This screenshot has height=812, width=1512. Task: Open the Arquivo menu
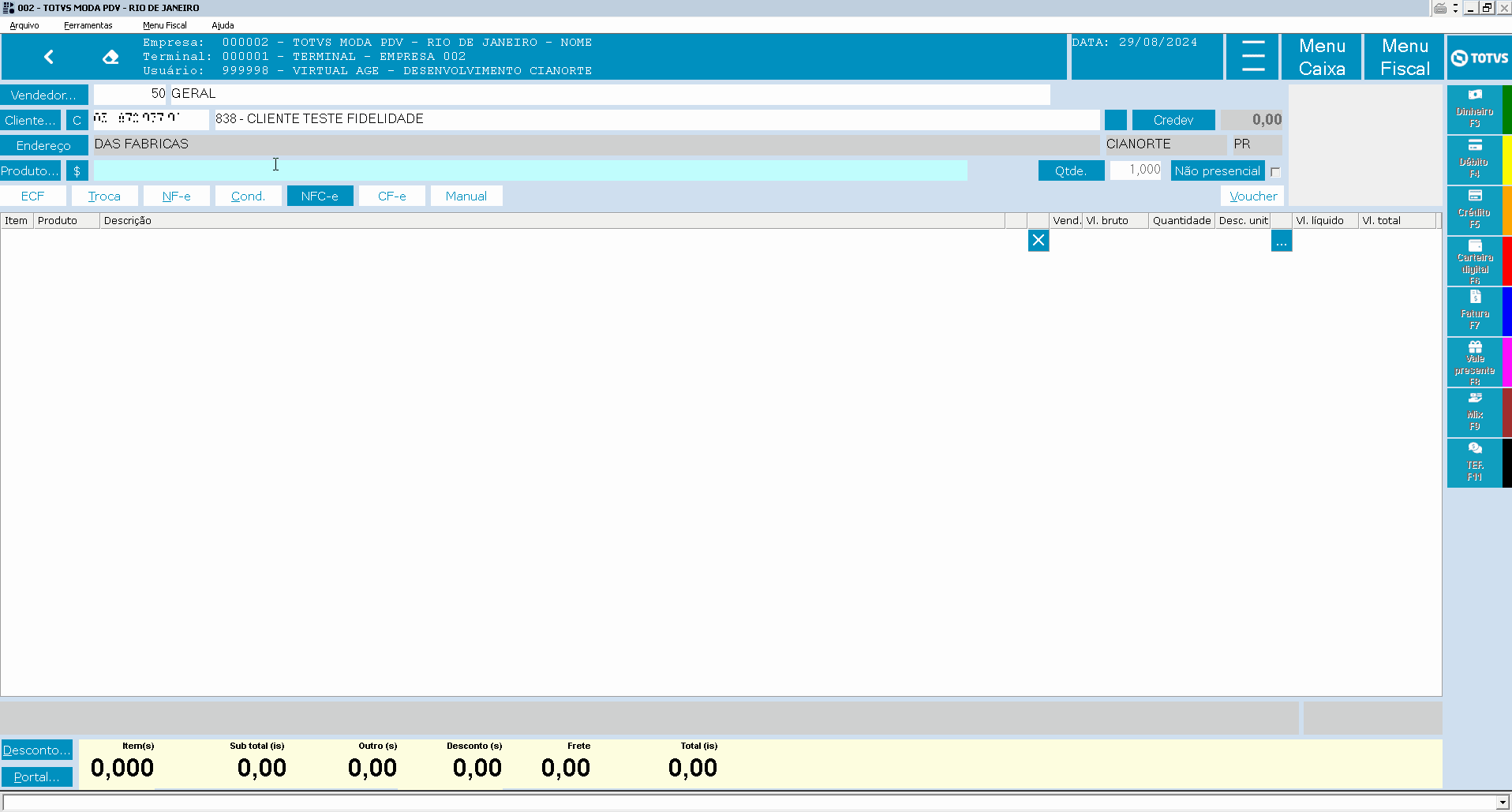(x=24, y=25)
